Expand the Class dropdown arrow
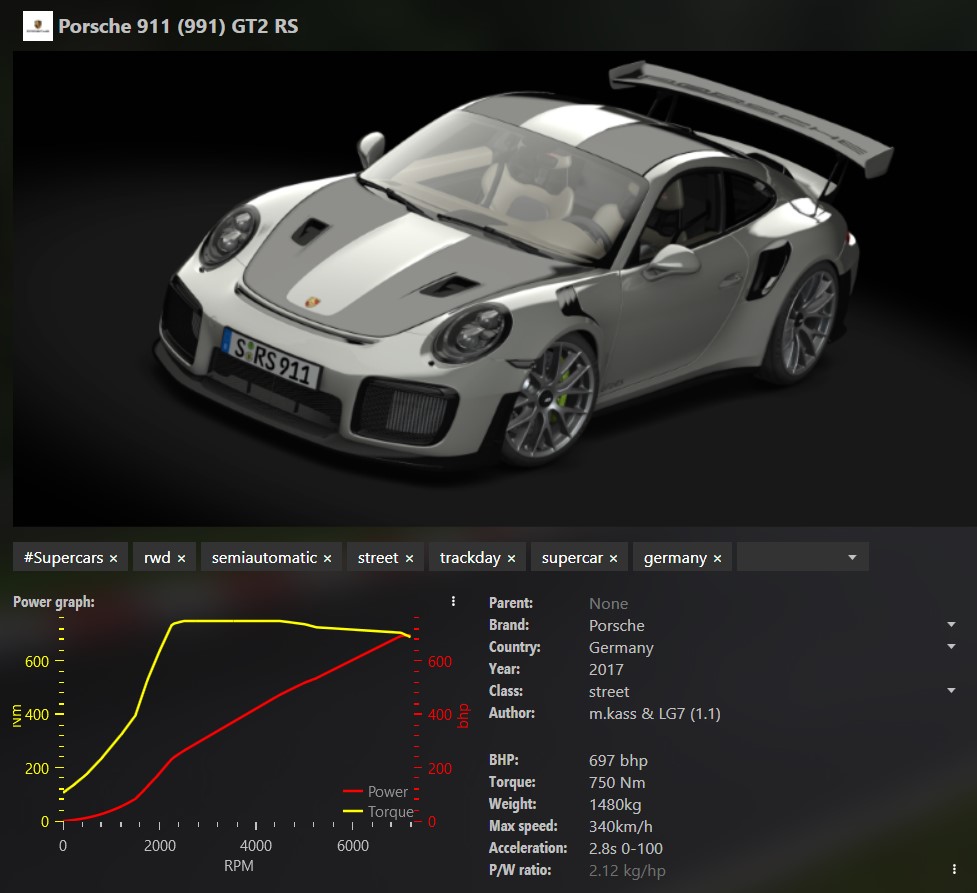Viewport: 977px width, 893px height. click(951, 690)
